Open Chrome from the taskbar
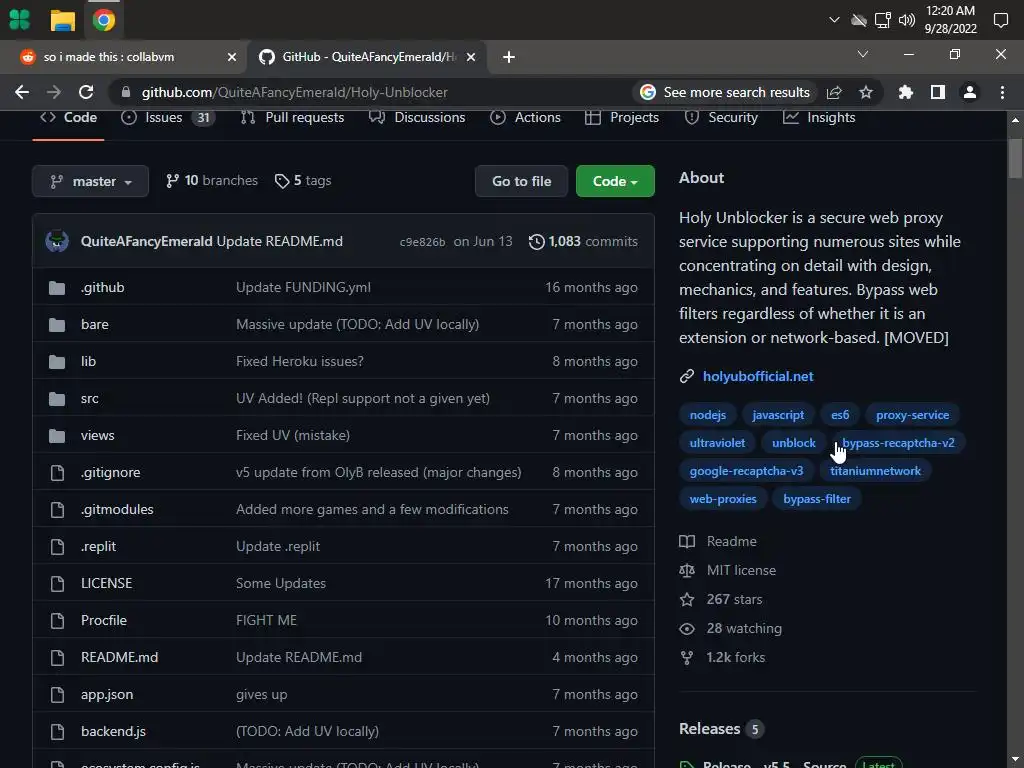The image size is (1024, 768). point(104,20)
